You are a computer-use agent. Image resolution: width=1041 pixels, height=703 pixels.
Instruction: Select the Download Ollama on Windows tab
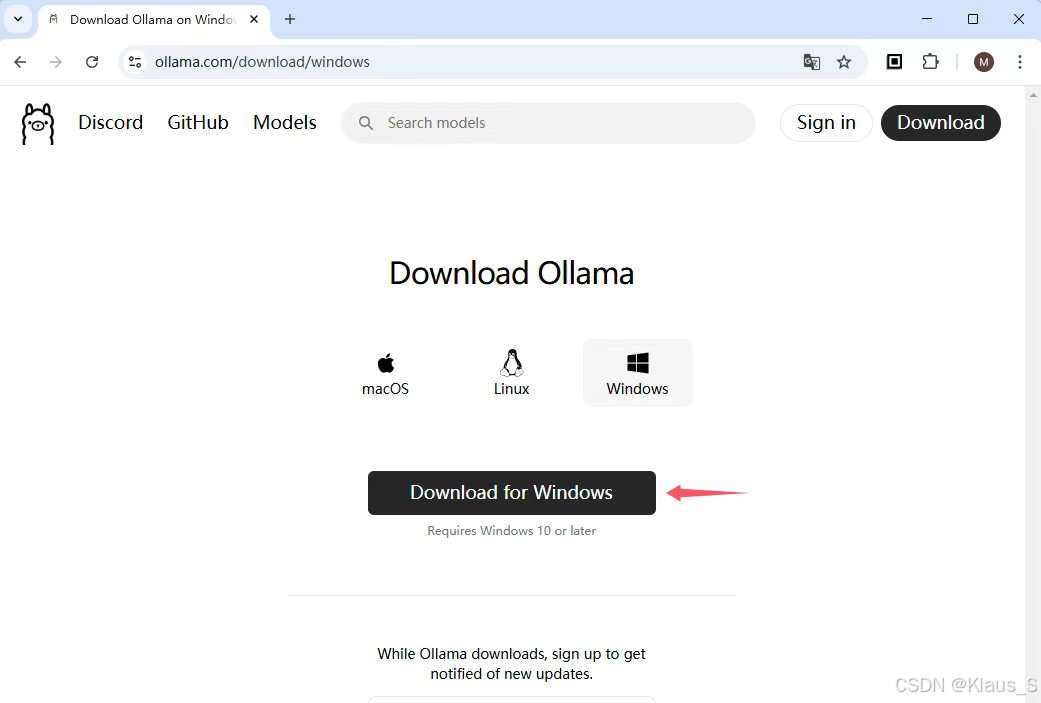(x=154, y=20)
